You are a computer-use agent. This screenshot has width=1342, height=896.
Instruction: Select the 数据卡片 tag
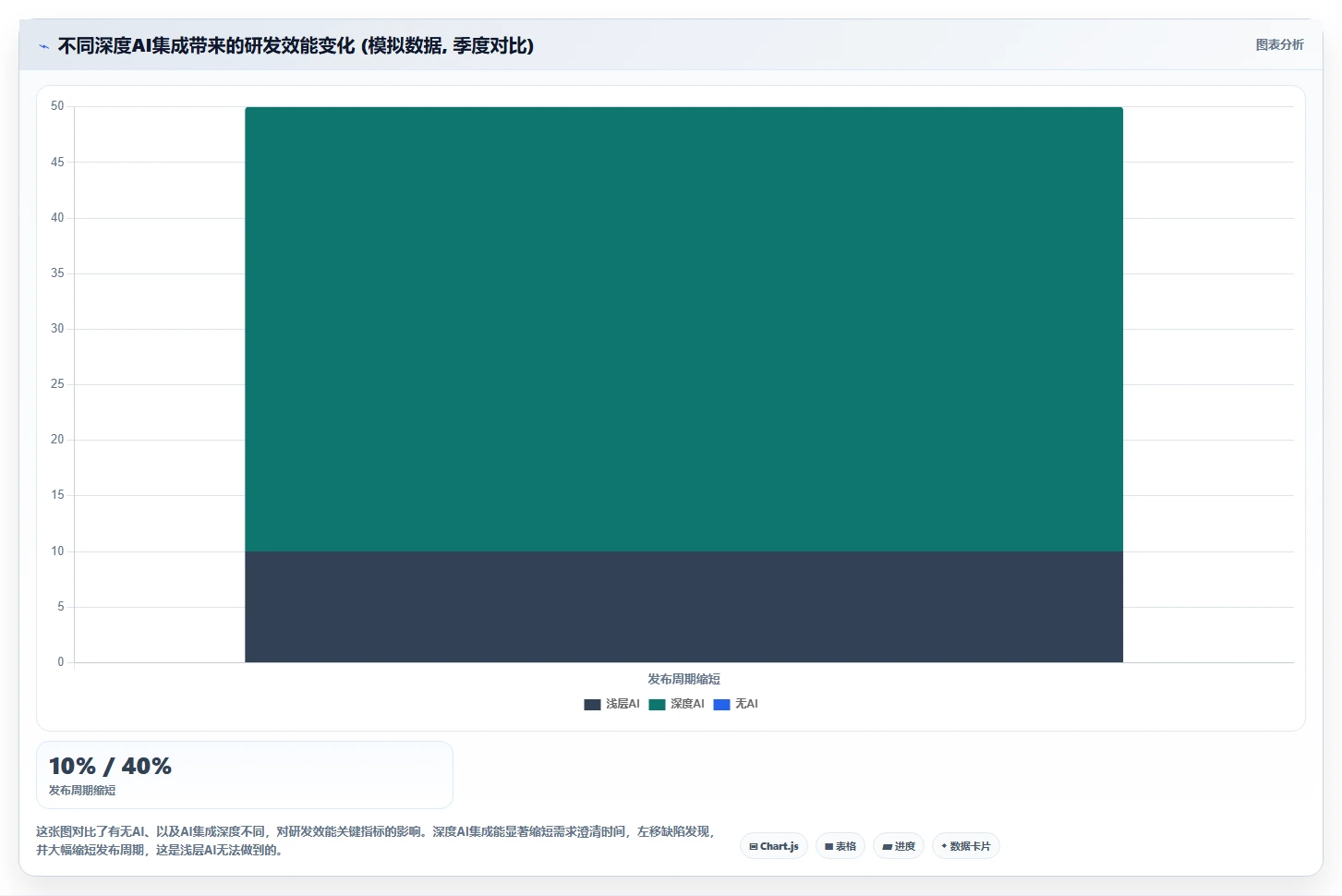966,846
